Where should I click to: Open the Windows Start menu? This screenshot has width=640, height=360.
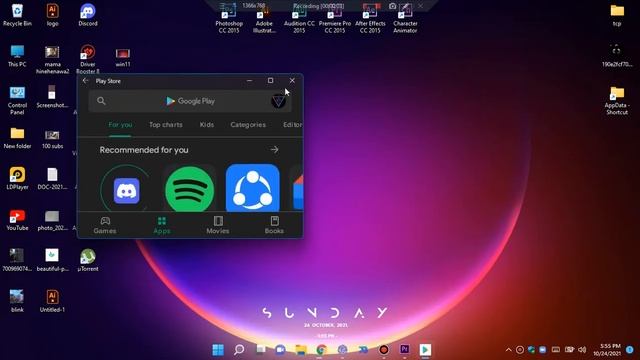218,349
